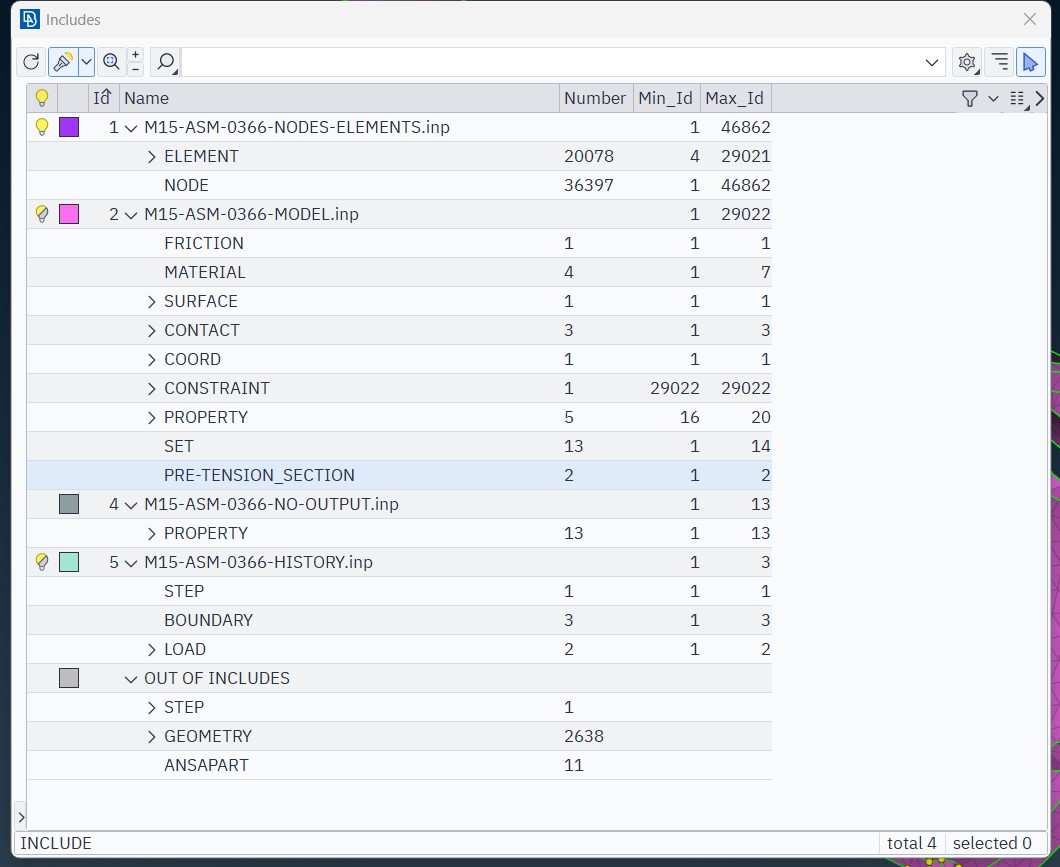This screenshot has height=867, width=1060.
Task: Expand the GEOMETRY node under OUT OF INCLUDES
Action: [x=152, y=736]
